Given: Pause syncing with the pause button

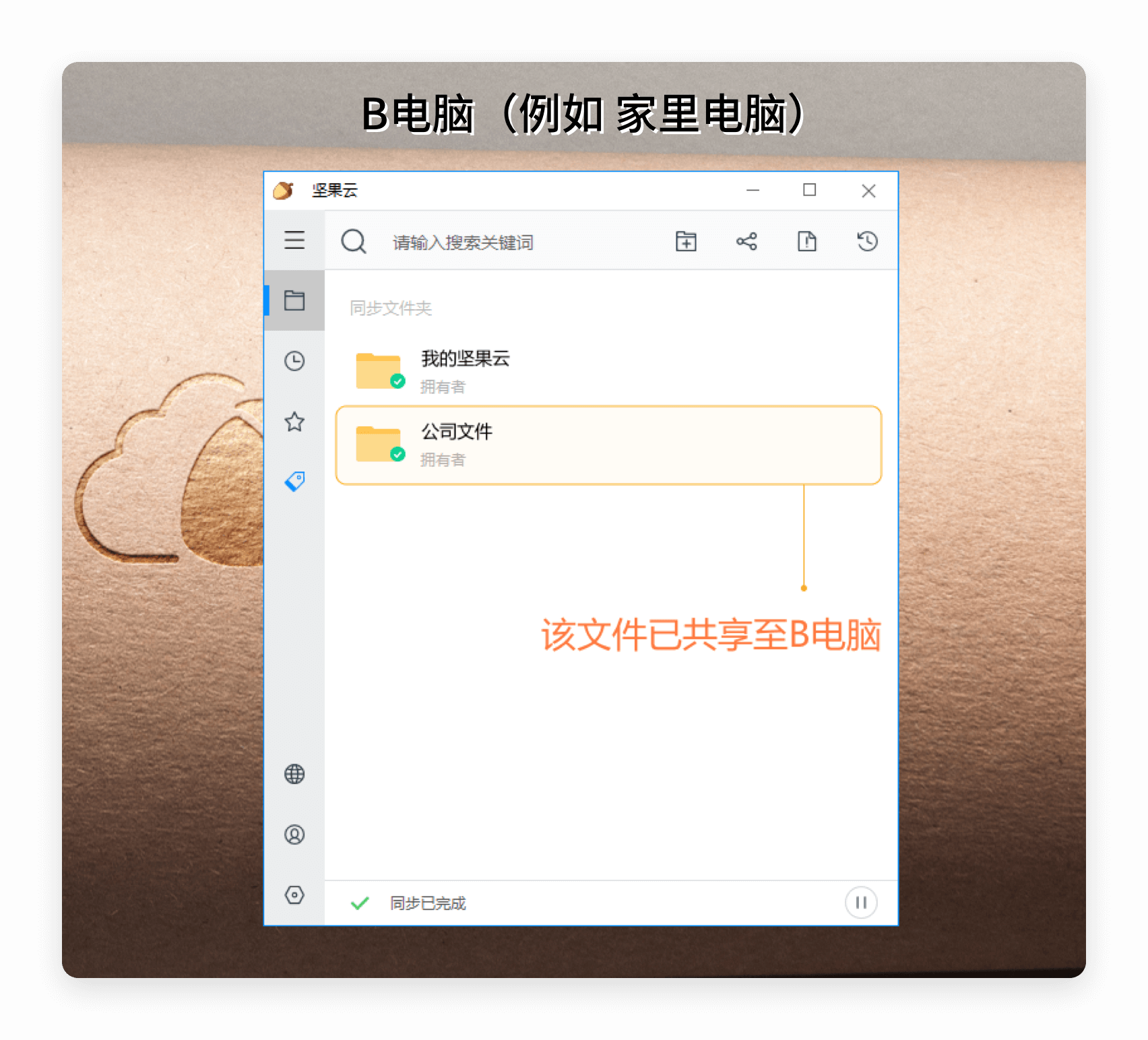Looking at the screenshot, I should click(x=861, y=903).
